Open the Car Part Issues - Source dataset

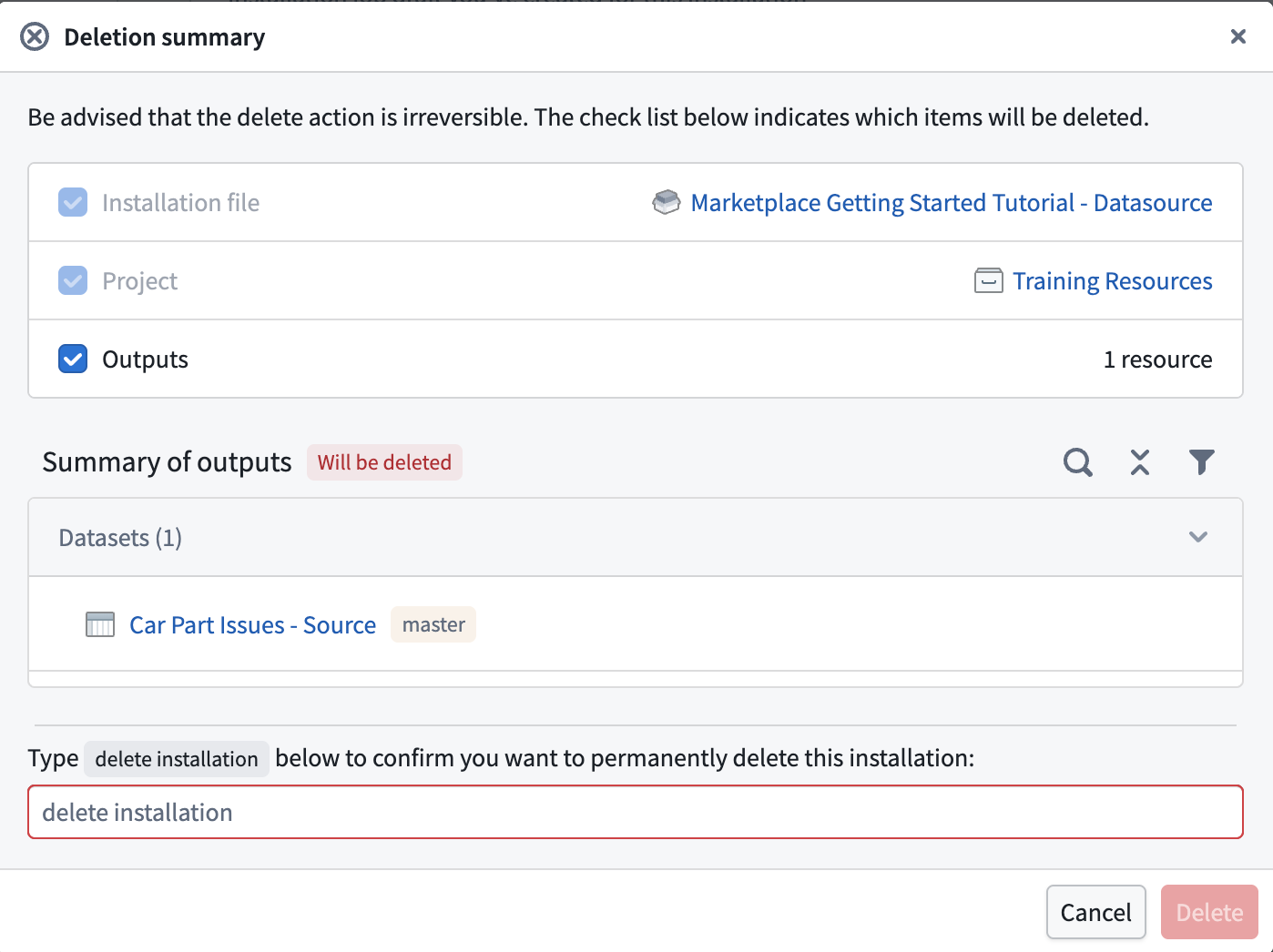[252, 624]
